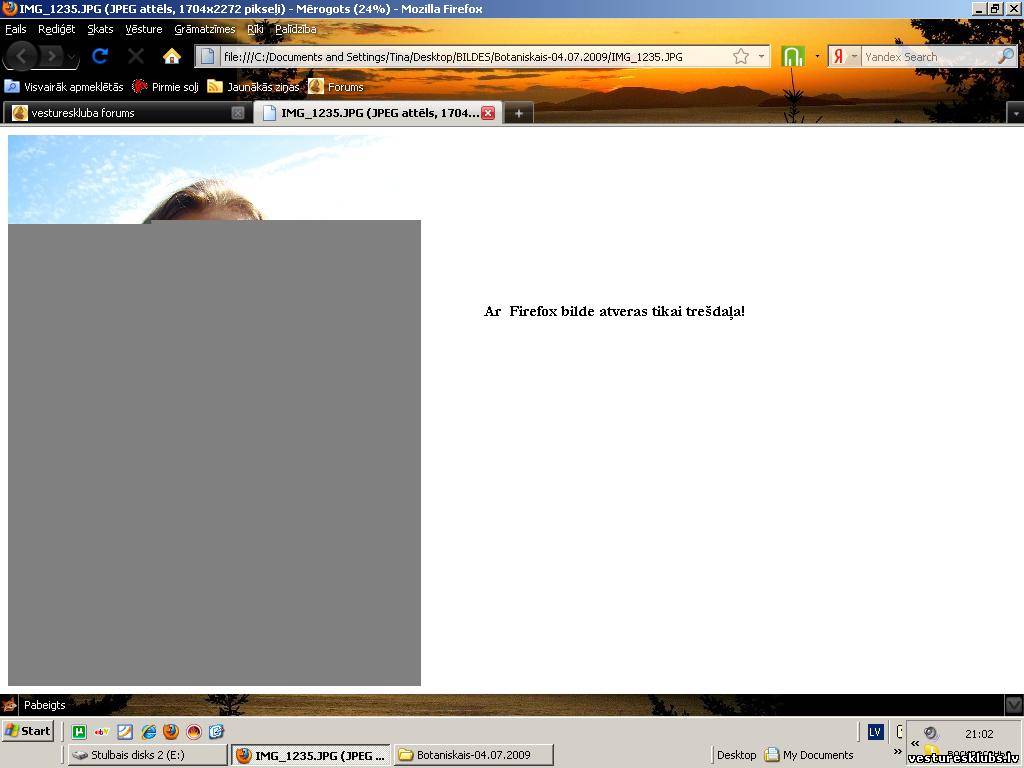Select the IMG_1235.JPG browser tab

[378, 113]
